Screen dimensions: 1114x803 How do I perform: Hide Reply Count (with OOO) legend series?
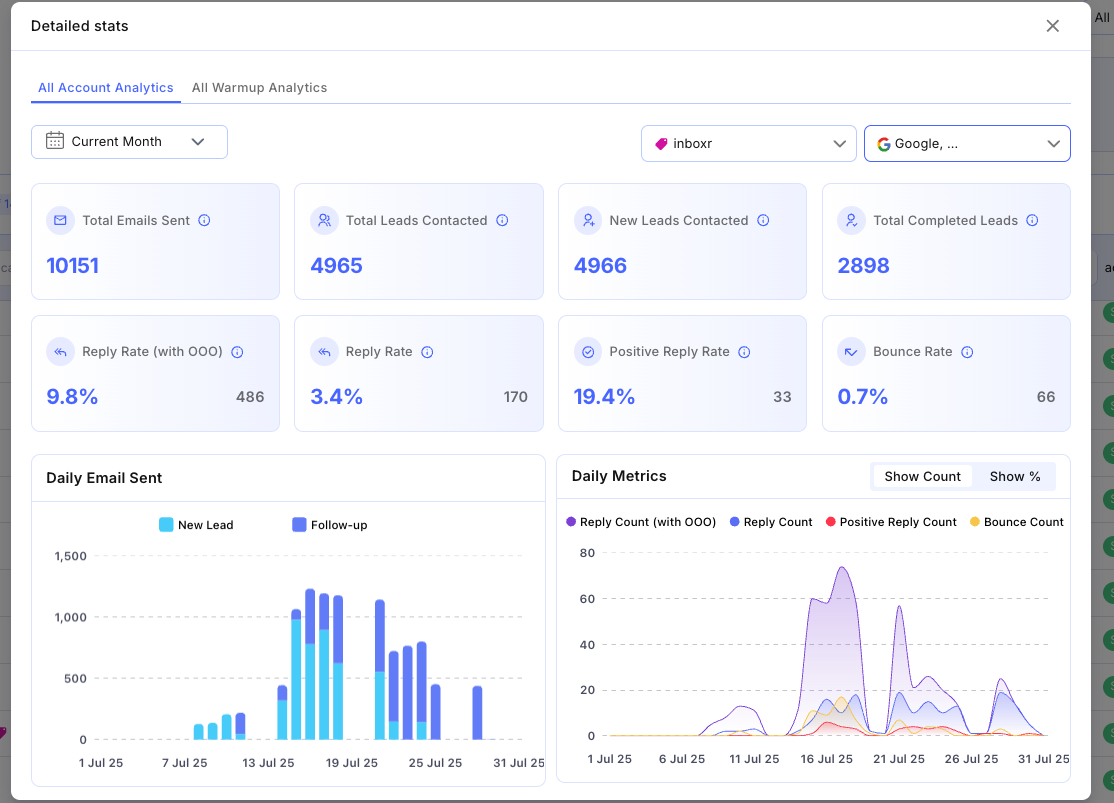point(641,522)
